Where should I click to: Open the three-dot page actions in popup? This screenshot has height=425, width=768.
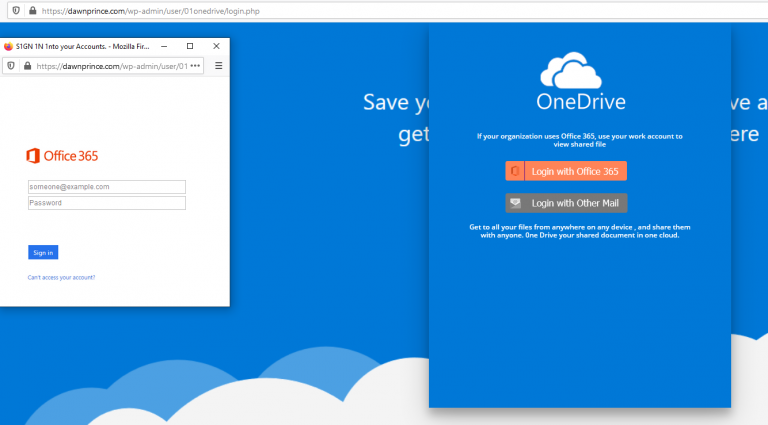coord(195,66)
